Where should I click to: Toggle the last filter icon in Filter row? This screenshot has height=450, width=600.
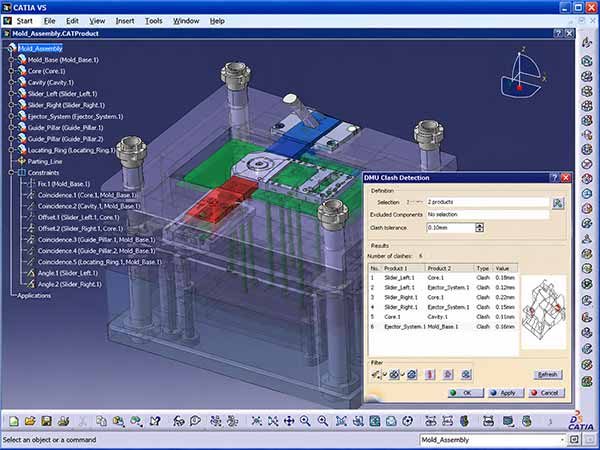click(x=466, y=374)
